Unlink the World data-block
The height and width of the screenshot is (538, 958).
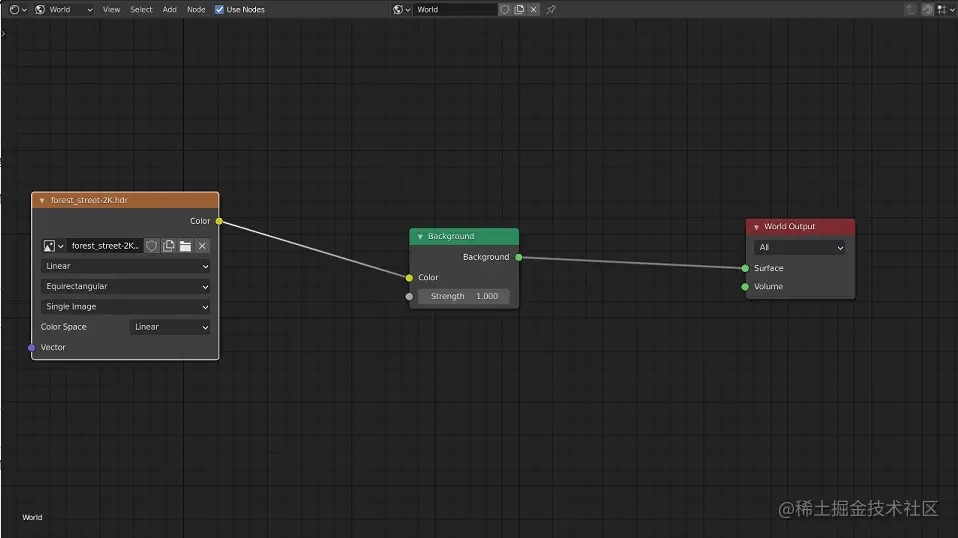[x=533, y=9]
